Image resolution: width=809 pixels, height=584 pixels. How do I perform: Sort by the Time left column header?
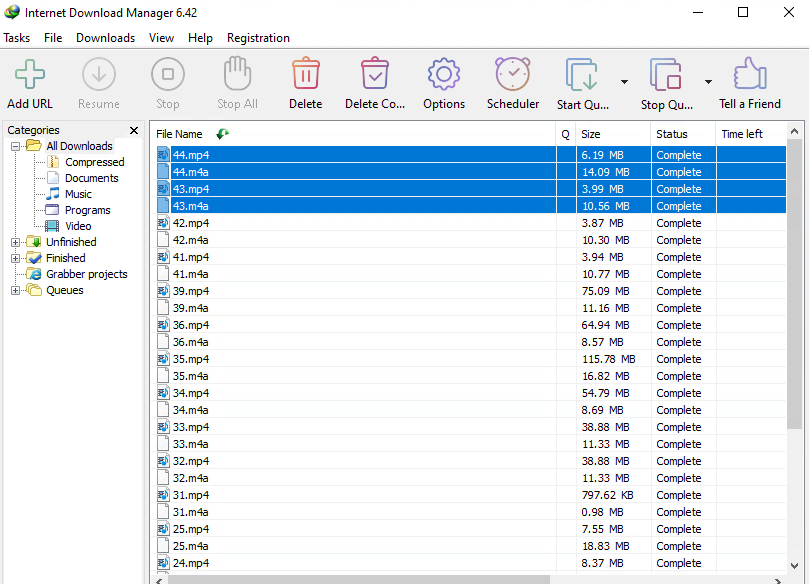pos(752,134)
